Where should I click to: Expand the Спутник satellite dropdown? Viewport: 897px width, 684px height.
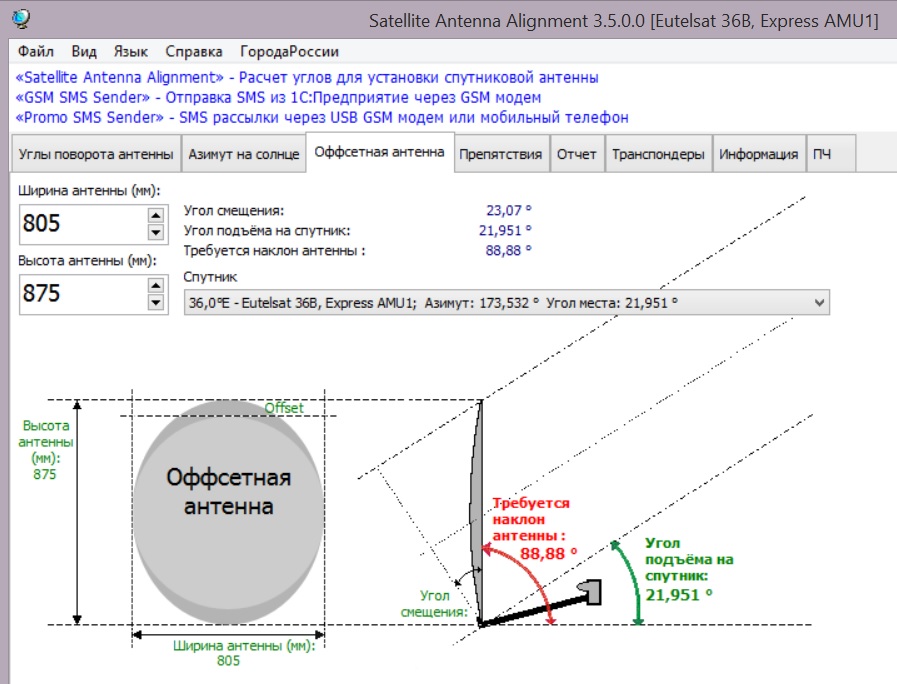(x=820, y=302)
